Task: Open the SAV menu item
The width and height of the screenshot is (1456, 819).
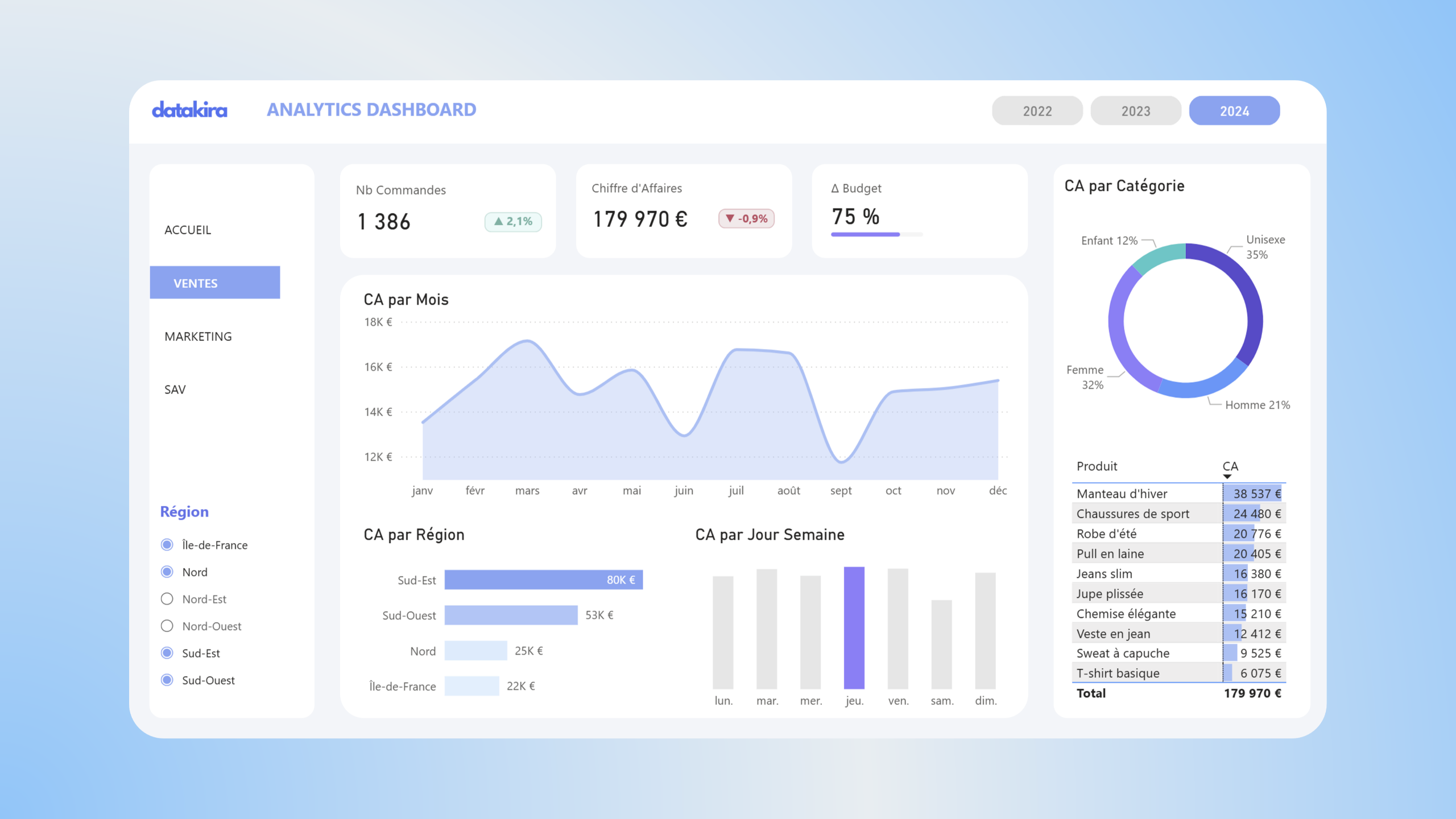Action: [x=175, y=390]
